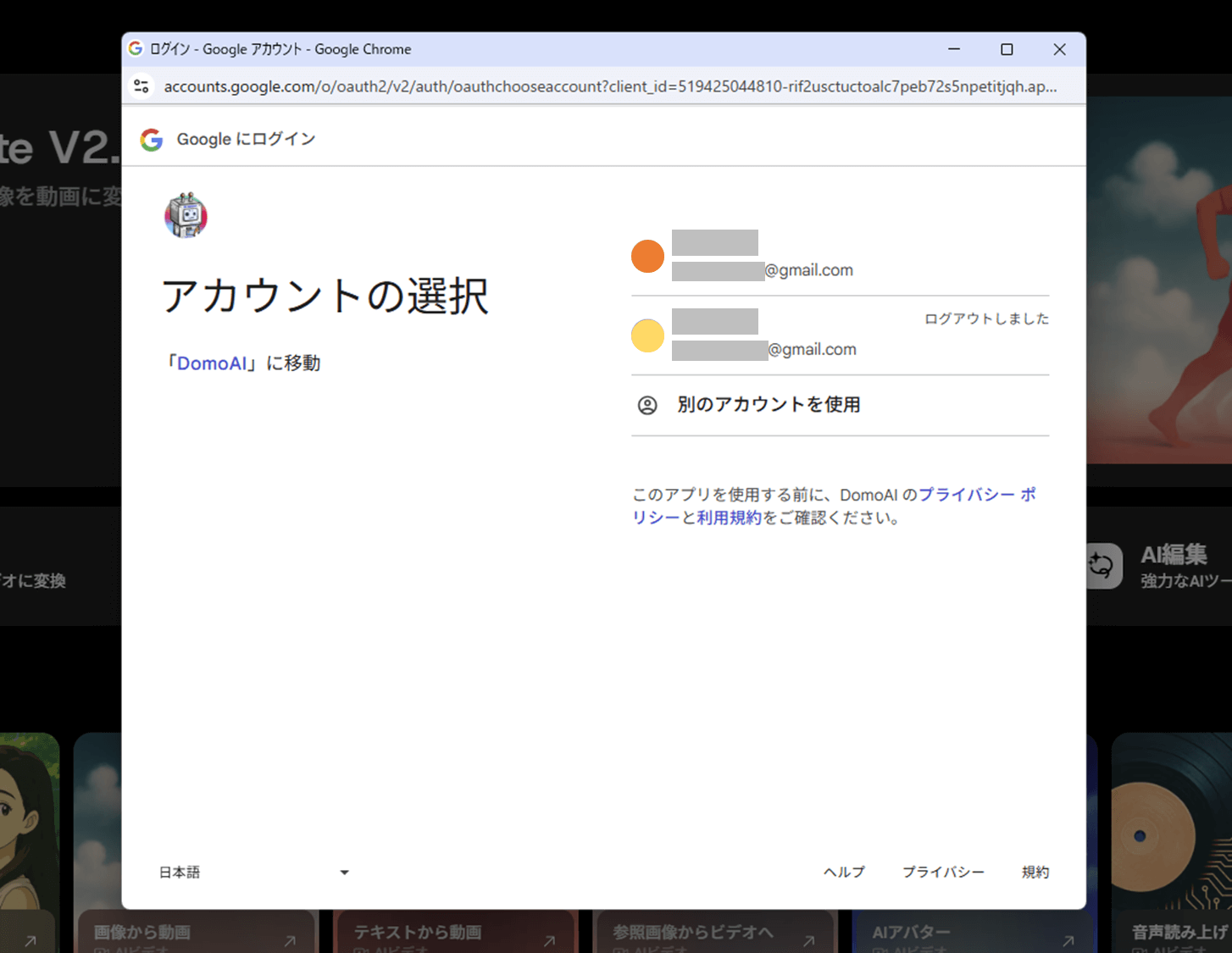Click arrow icon on 参照画像からビデオへ card
This screenshot has height=953, width=1232.
click(809, 940)
